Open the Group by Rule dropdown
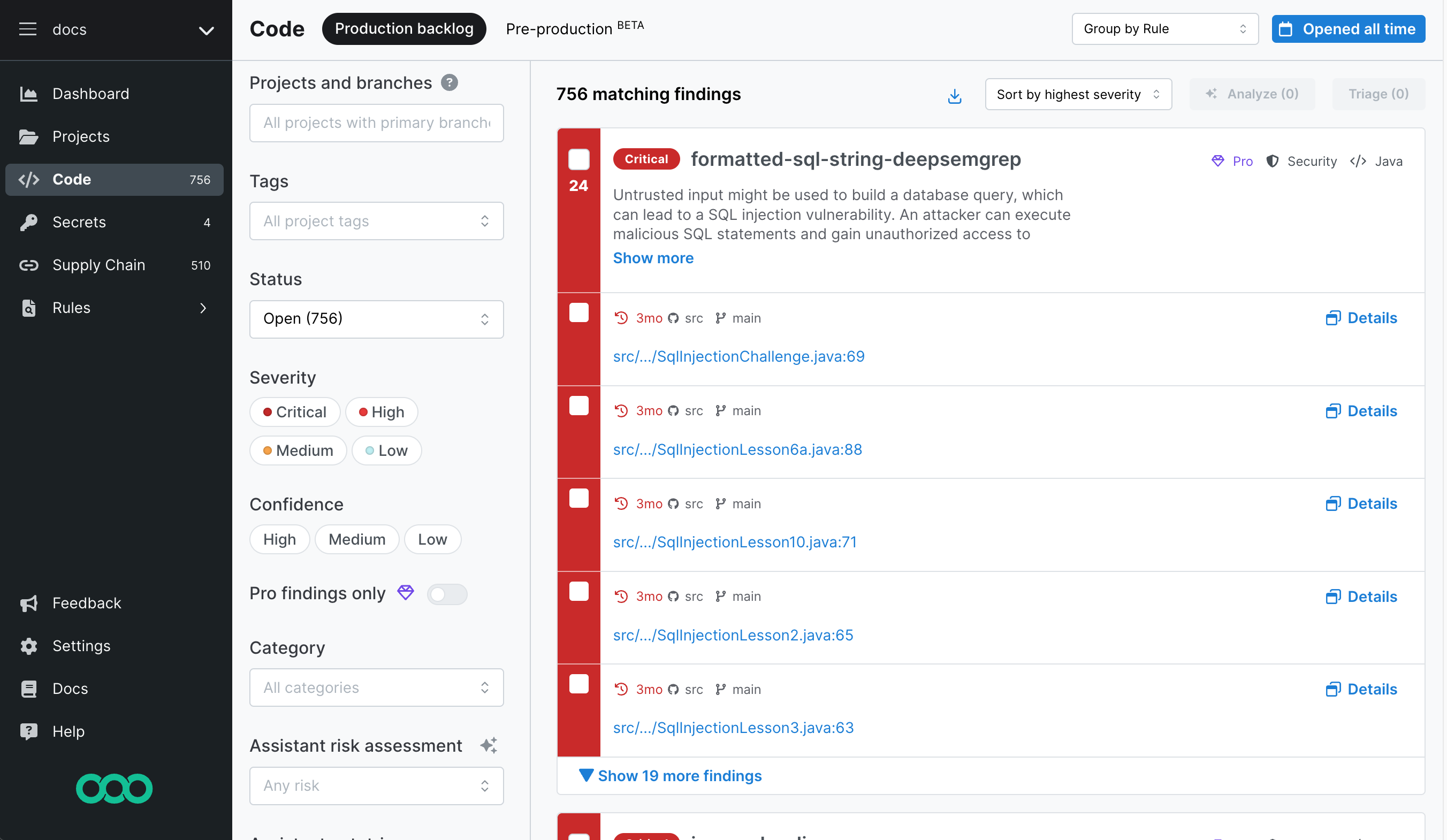This screenshot has width=1447, height=840. tap(1164, 29)
